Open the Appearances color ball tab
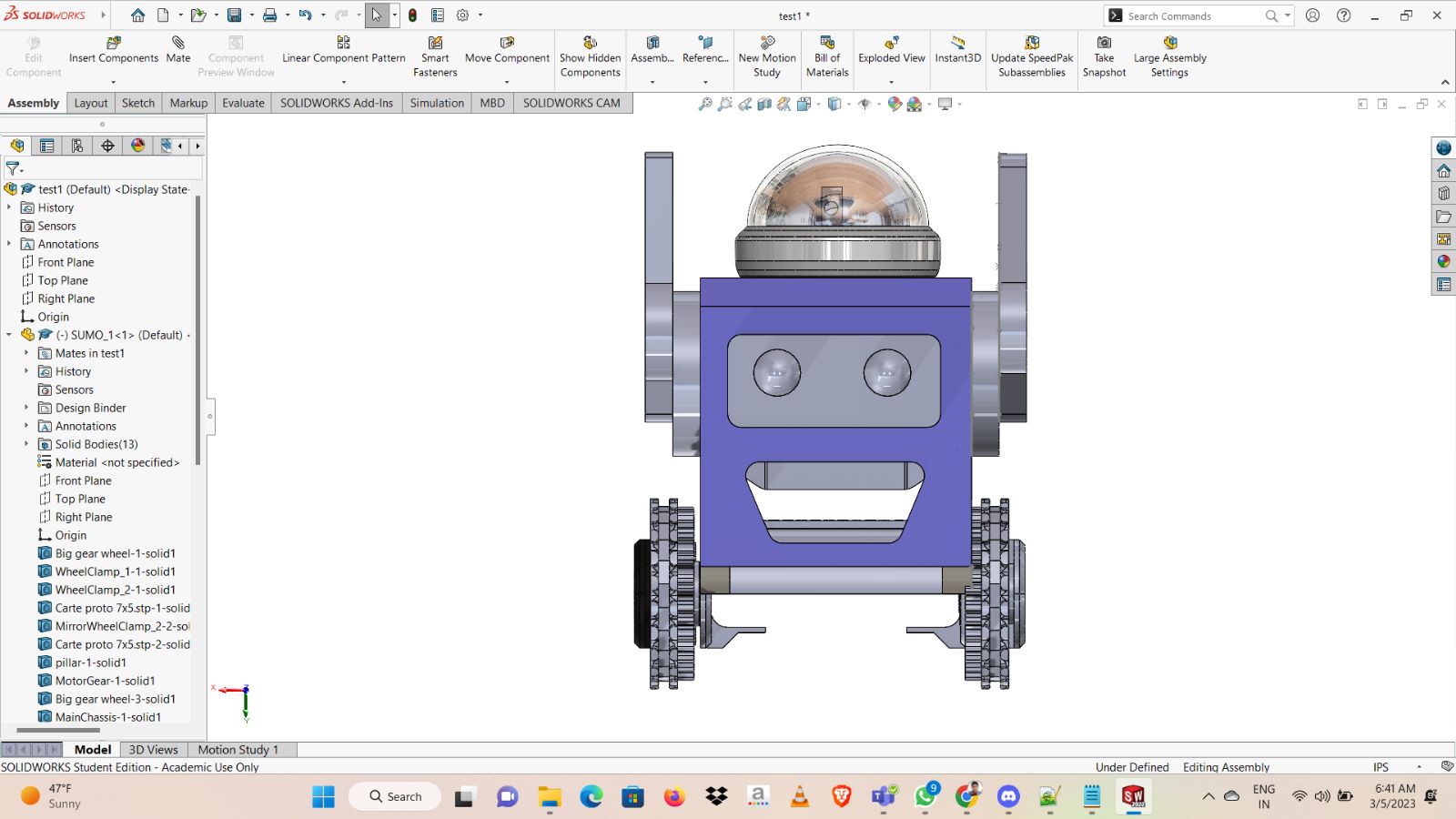1456x819 pixels. pyautogui.click(x=137, y=146)
